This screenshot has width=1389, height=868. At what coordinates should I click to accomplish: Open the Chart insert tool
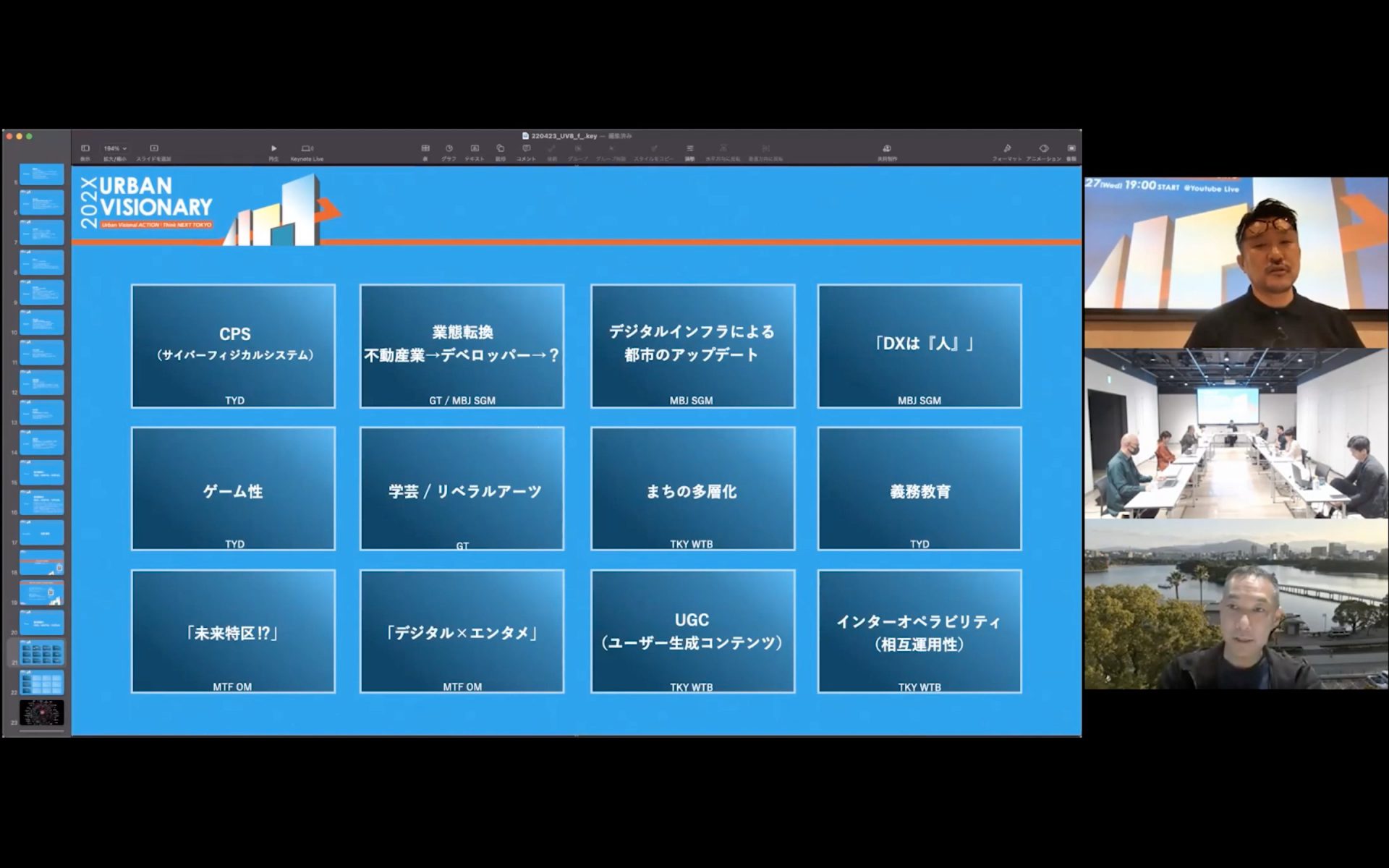pyautogui.click(x=449, y=150)
